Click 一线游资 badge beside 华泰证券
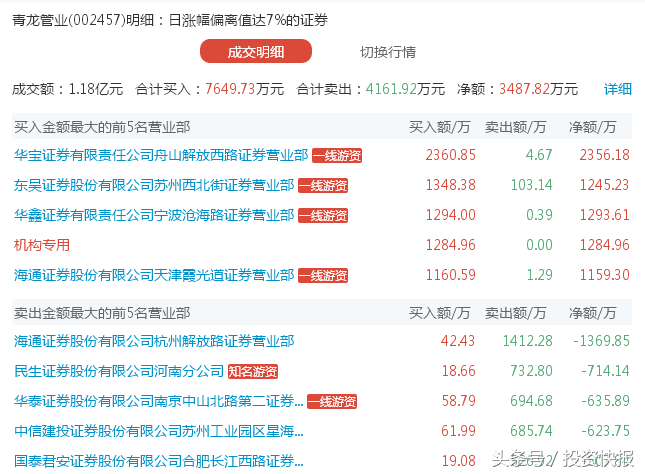The width and height of the screenshot is (645, 474). click(332, 402)
